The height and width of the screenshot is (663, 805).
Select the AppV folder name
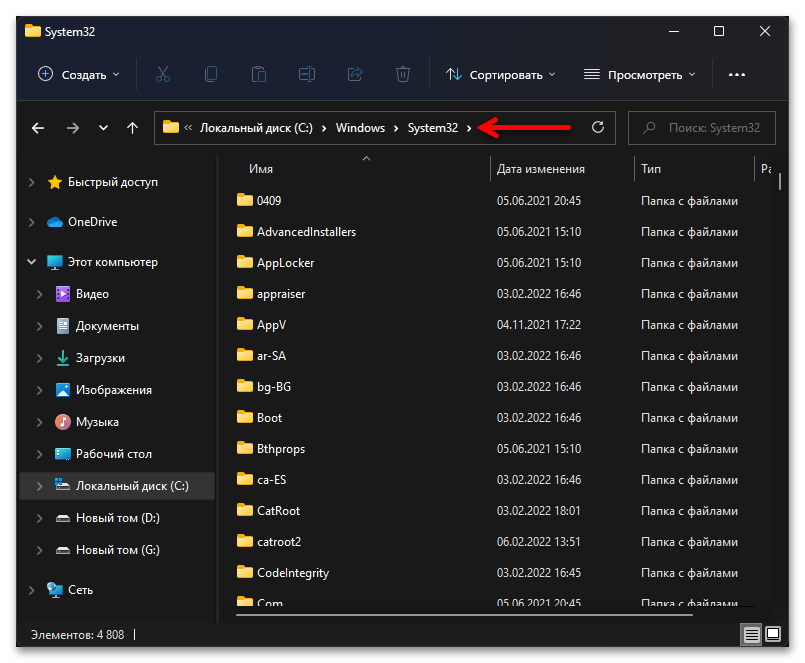pos(272,325)
